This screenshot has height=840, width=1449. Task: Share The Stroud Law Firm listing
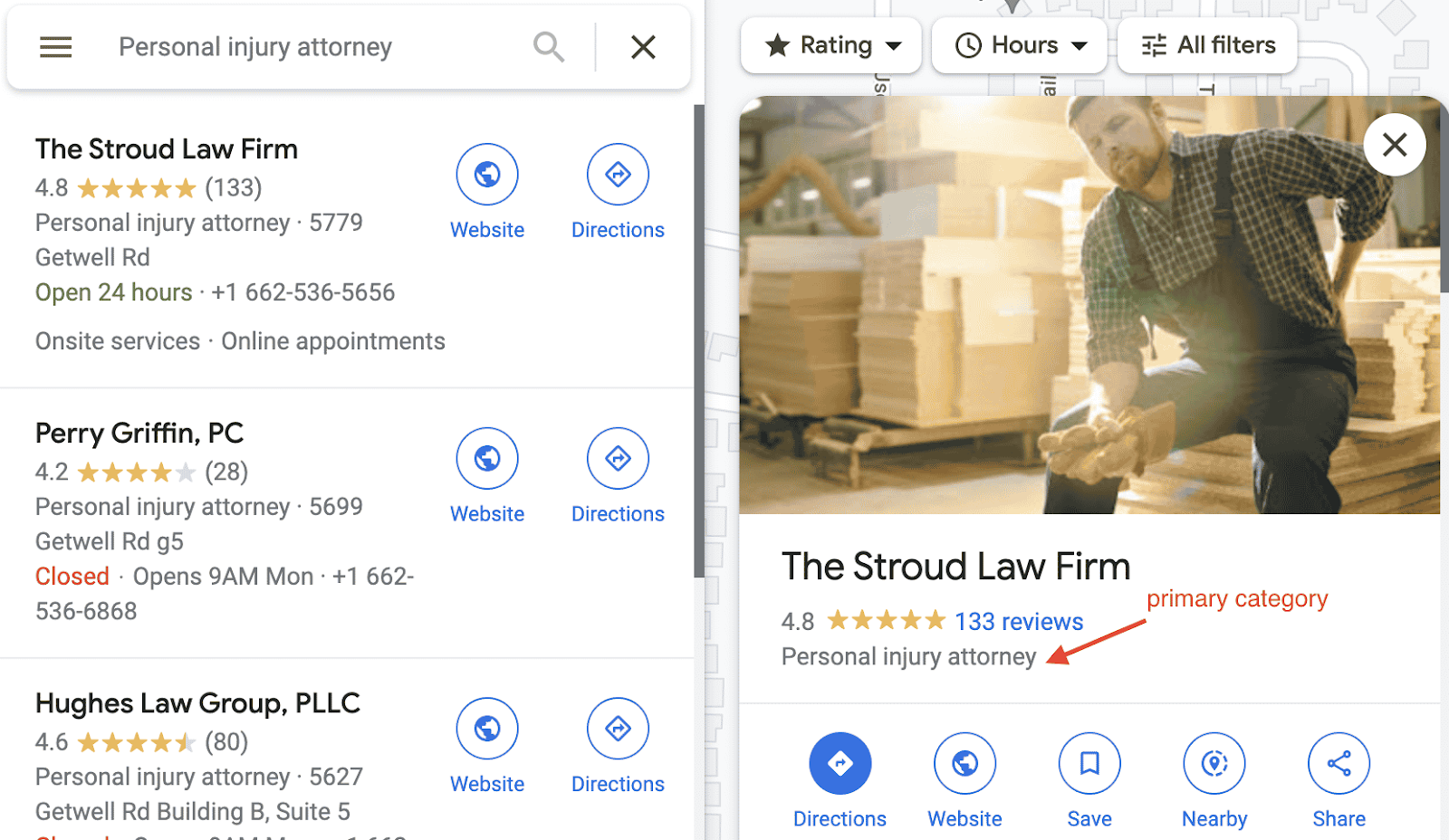point(1339,764)
